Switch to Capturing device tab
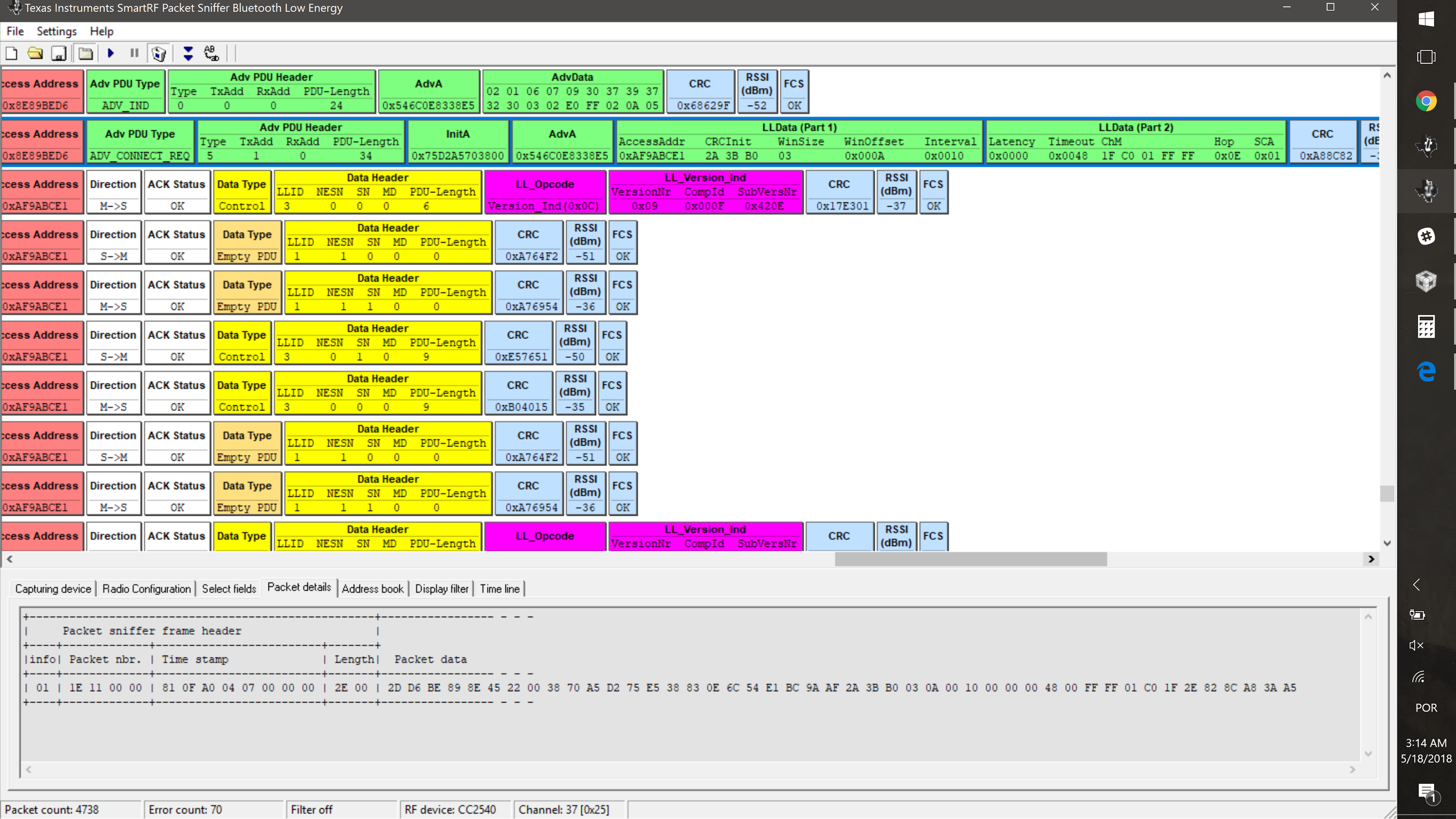Screen dimensions: 1456x819 [x=53, y=588]
